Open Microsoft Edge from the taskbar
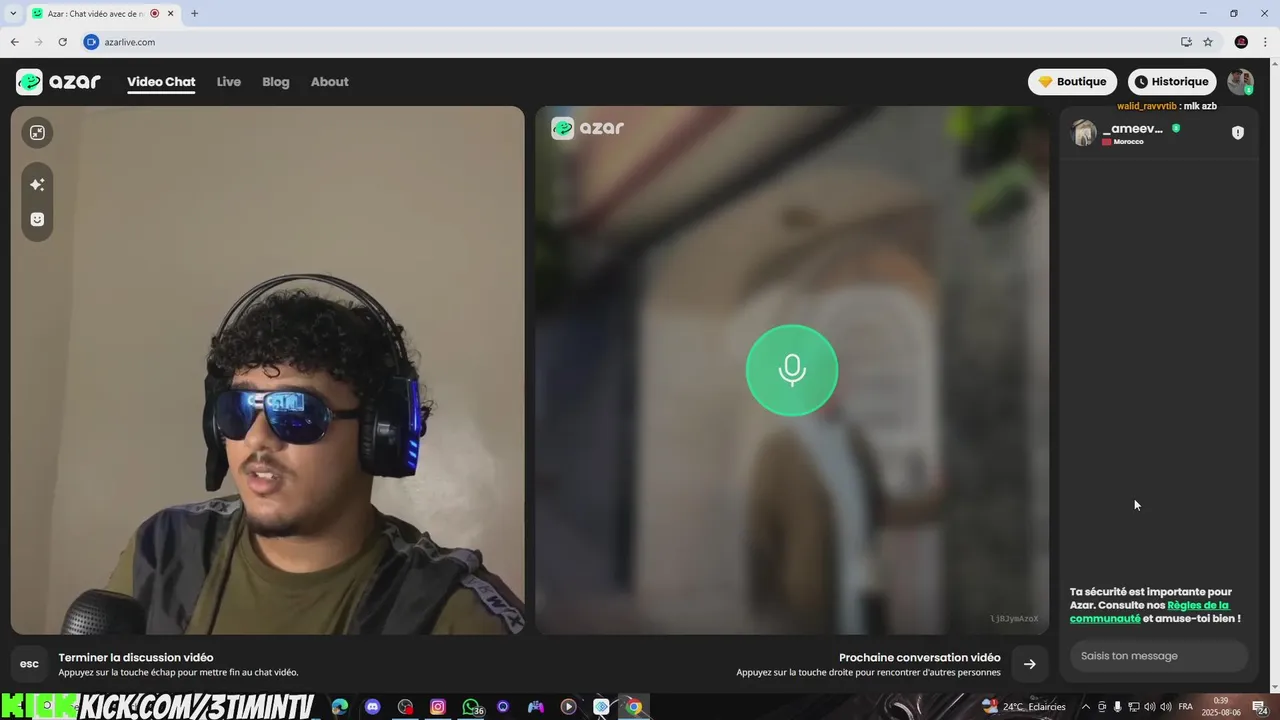The image size is (1280, 720). click(340, 707)
